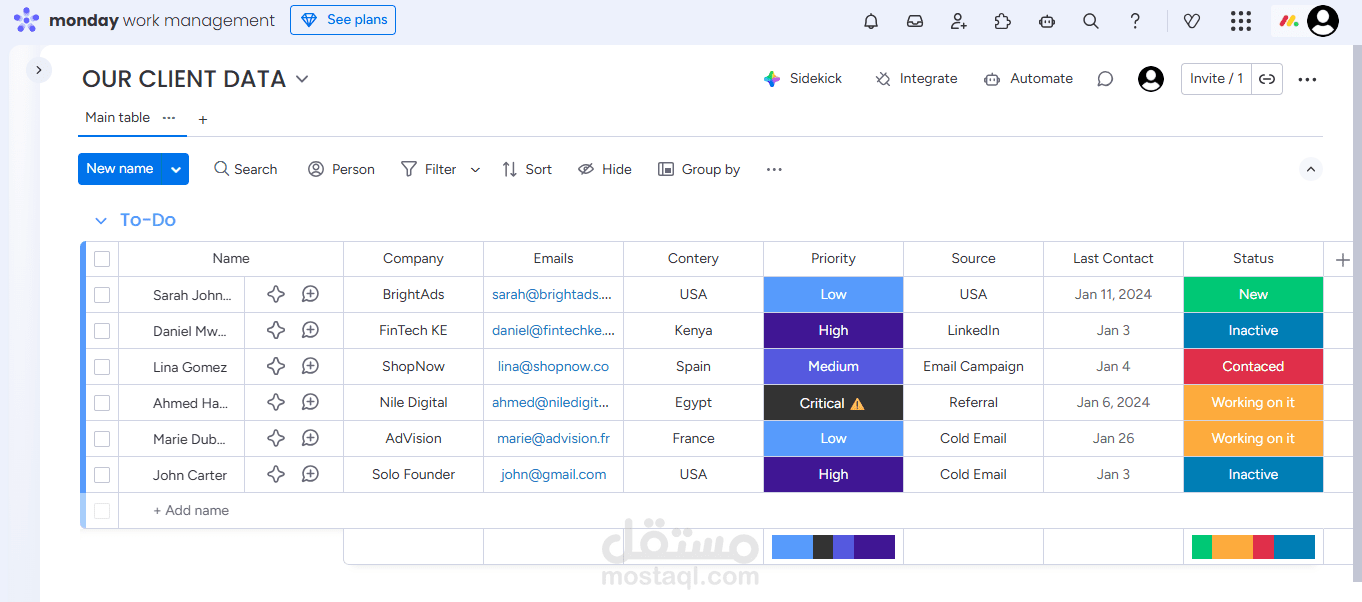Copy board link using the link icon
The height and width of the screenshot is (602, 1362).
pos(1267,79)
